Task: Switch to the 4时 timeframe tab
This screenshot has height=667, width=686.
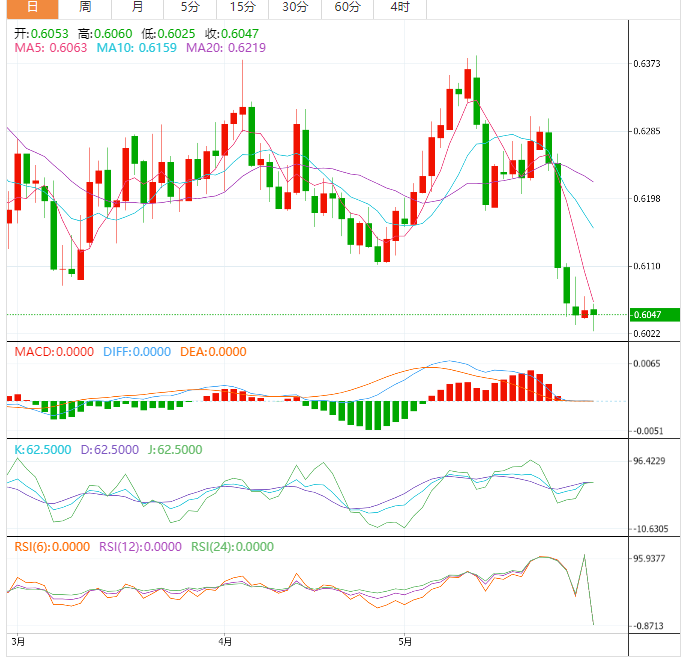Action: 399,8
